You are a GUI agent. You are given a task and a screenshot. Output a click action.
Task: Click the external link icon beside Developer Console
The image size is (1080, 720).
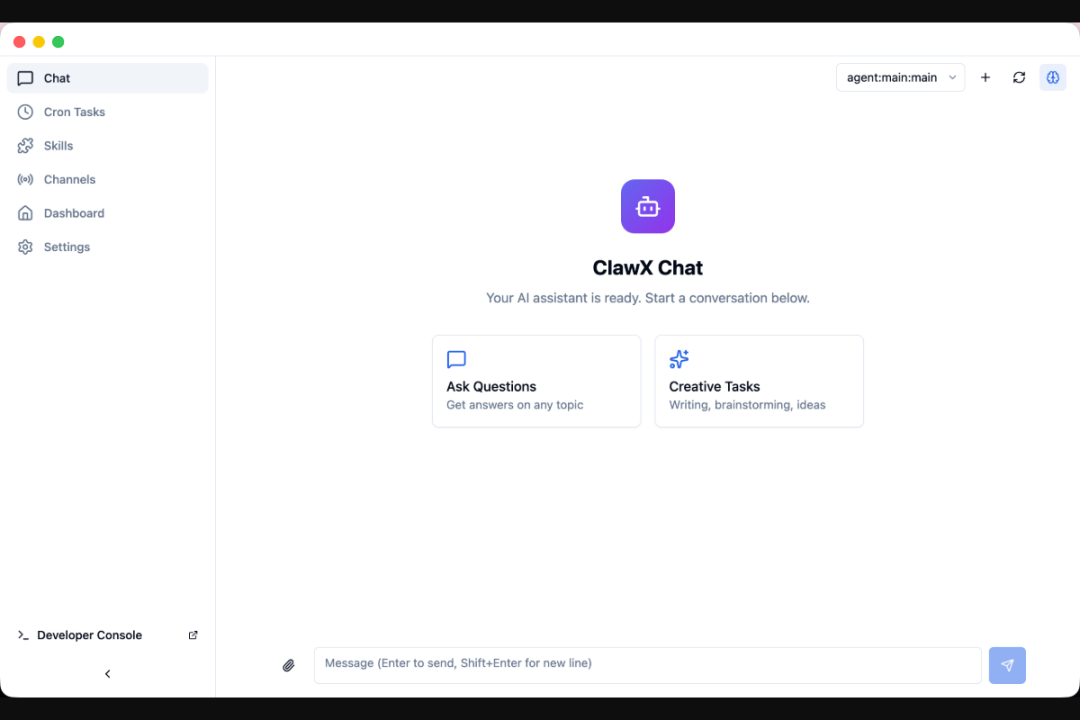[x=193, y=635]
